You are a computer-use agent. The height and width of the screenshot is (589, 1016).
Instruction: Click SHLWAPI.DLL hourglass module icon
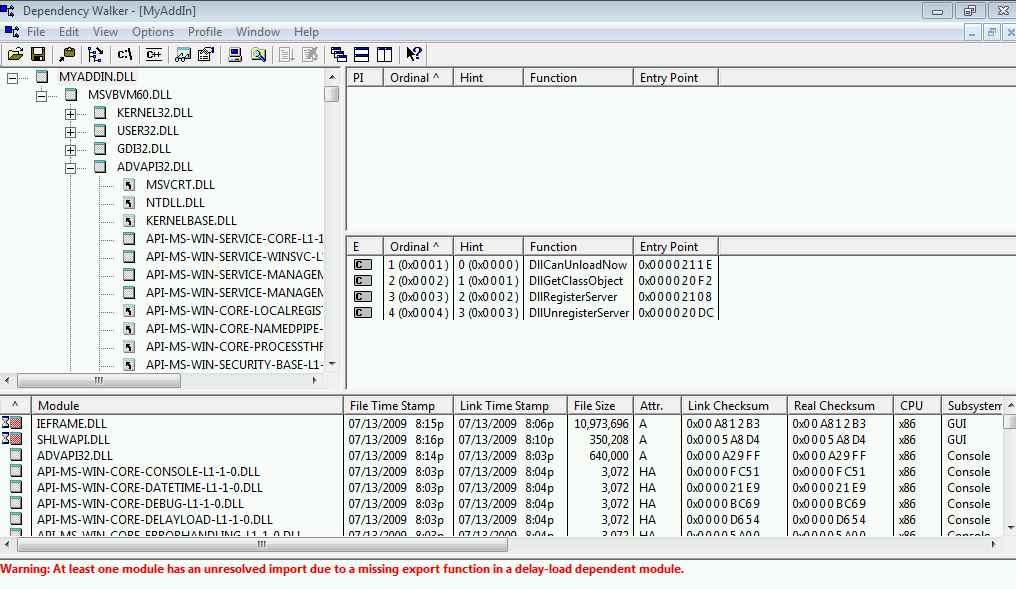point(12,439)
